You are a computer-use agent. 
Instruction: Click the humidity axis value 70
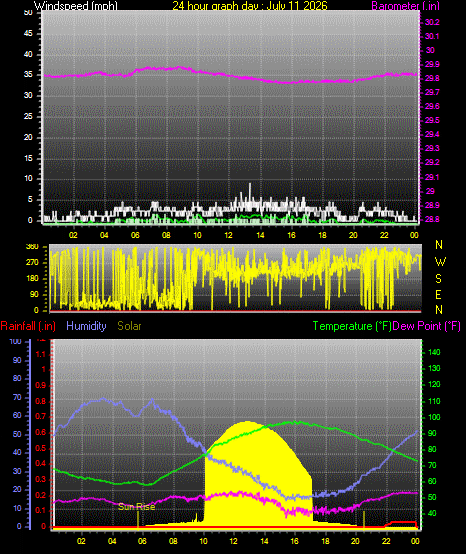point(17,397)
